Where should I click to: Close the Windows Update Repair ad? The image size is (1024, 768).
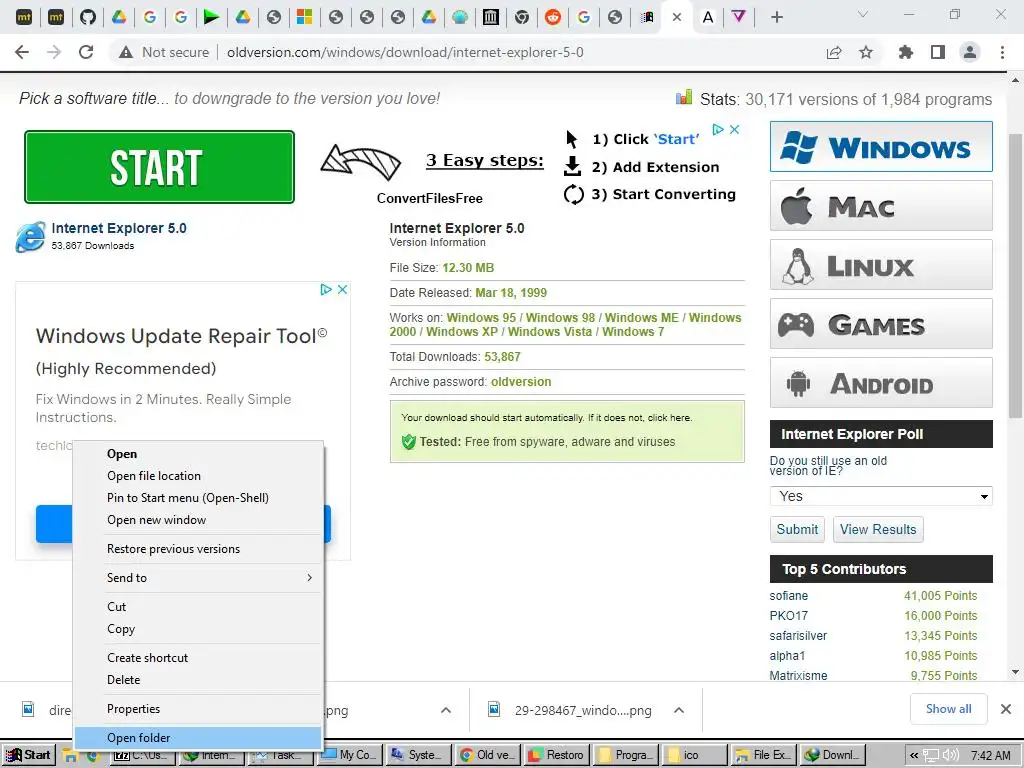[342, 289]
